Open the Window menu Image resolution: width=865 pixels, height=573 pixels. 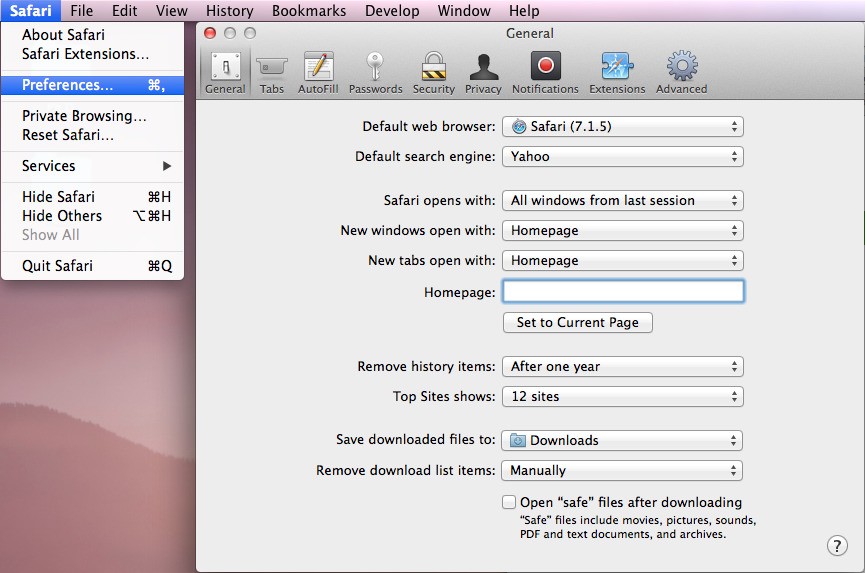pos(464,10)
